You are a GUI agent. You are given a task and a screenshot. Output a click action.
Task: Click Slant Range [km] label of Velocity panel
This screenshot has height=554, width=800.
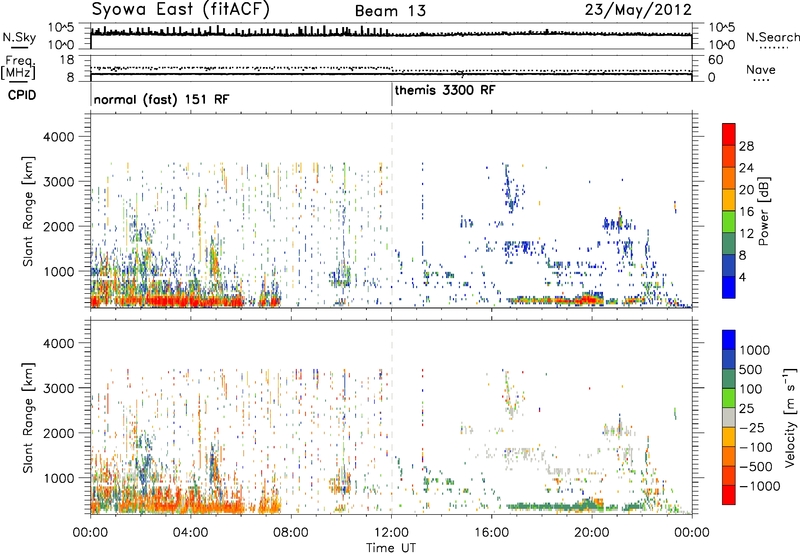click(28, 418)
